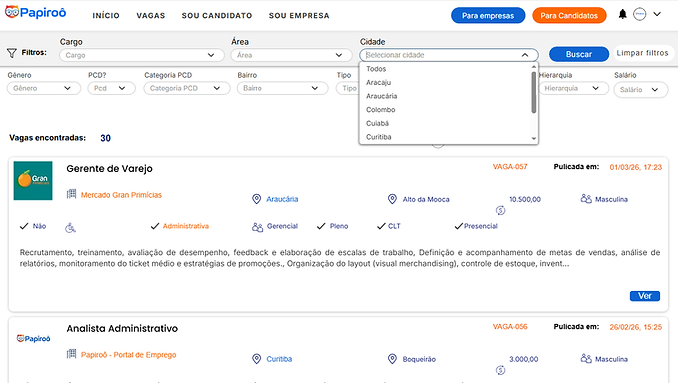
Task: Open the Cargo dropdown
Action: [142, 55]
